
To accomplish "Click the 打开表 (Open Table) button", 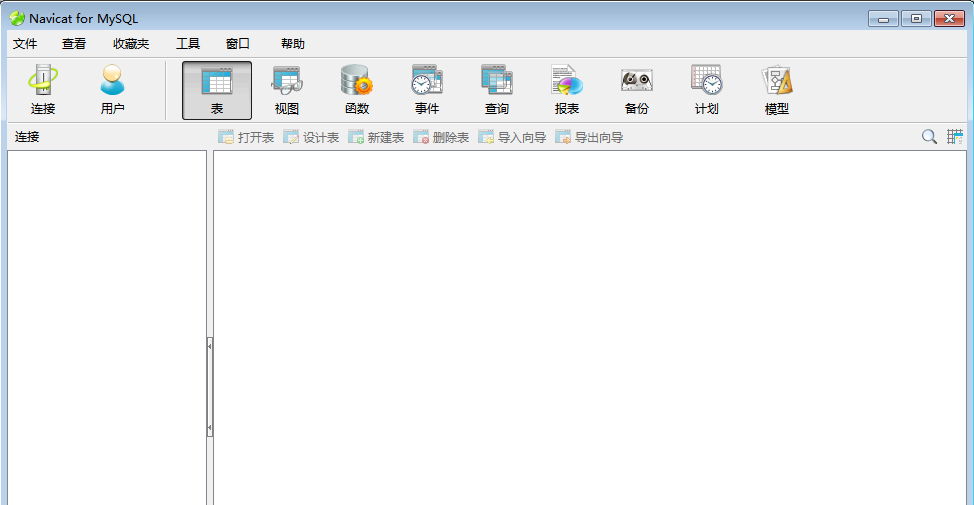I will 246,137.
